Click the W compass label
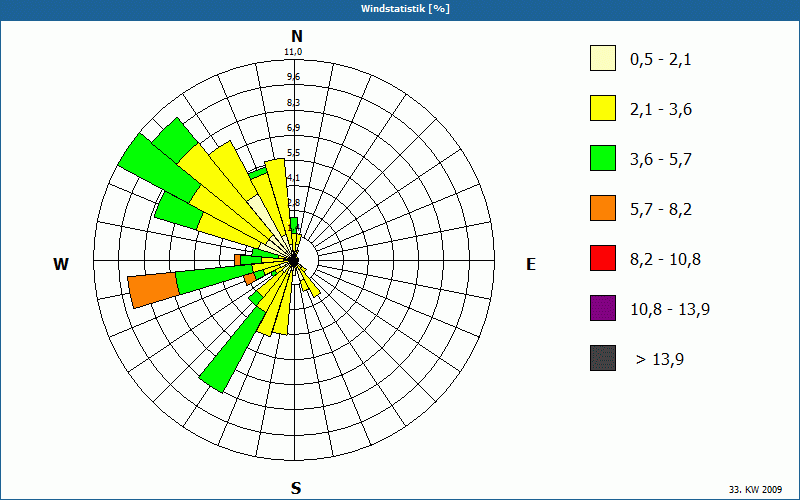The image size is (800, 500). pyautogui.click(x=61, y=264)
